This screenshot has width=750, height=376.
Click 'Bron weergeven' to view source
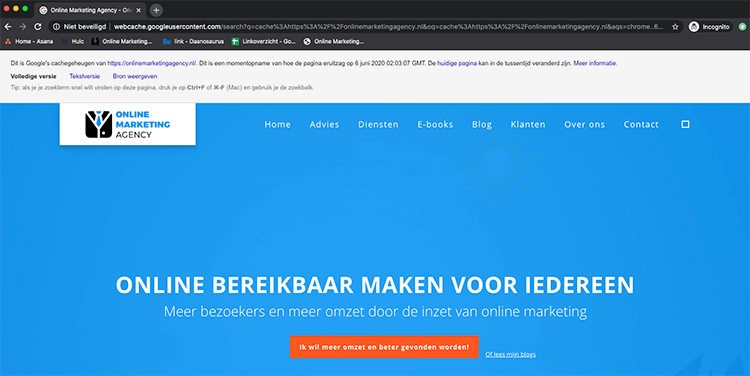pos(135,76)
